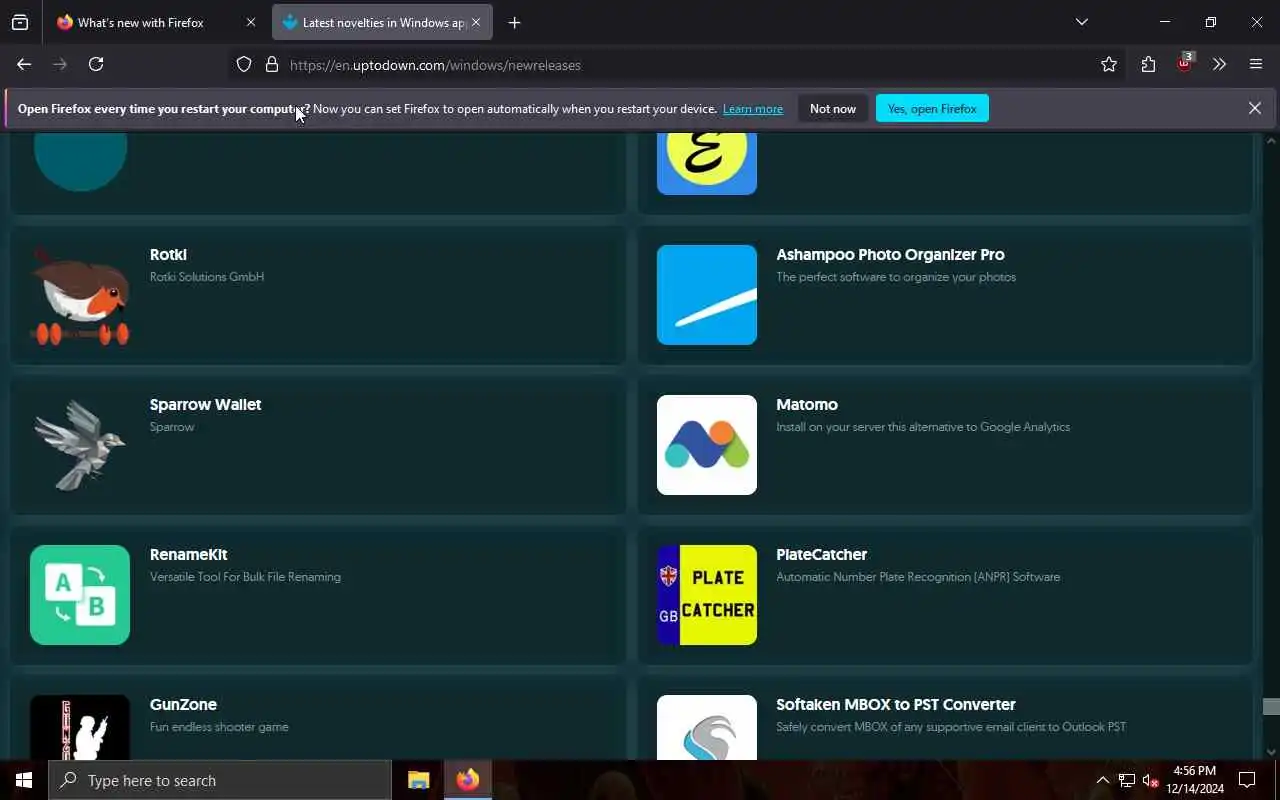Select Latest novelties in Windows tab

[x=383, y=22]
